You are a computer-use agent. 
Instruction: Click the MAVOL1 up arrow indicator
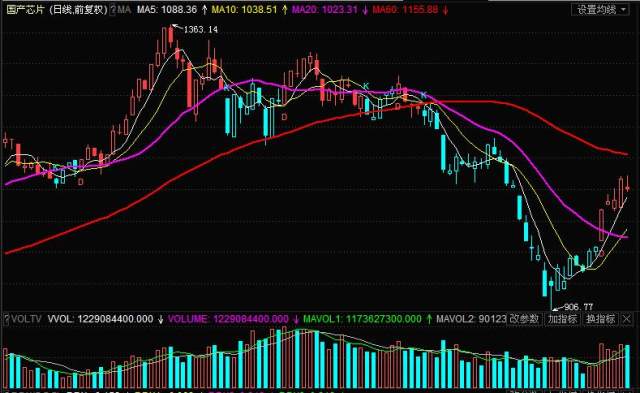coord(429,319)
